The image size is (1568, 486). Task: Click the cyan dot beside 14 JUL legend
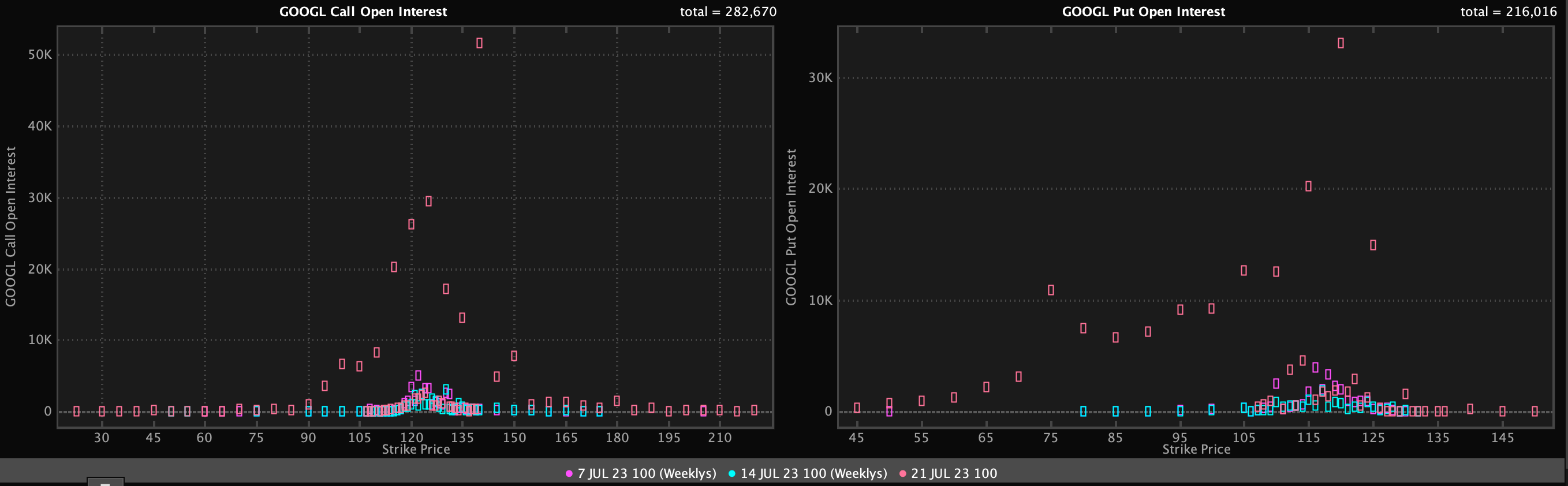(x=731, y=473)
